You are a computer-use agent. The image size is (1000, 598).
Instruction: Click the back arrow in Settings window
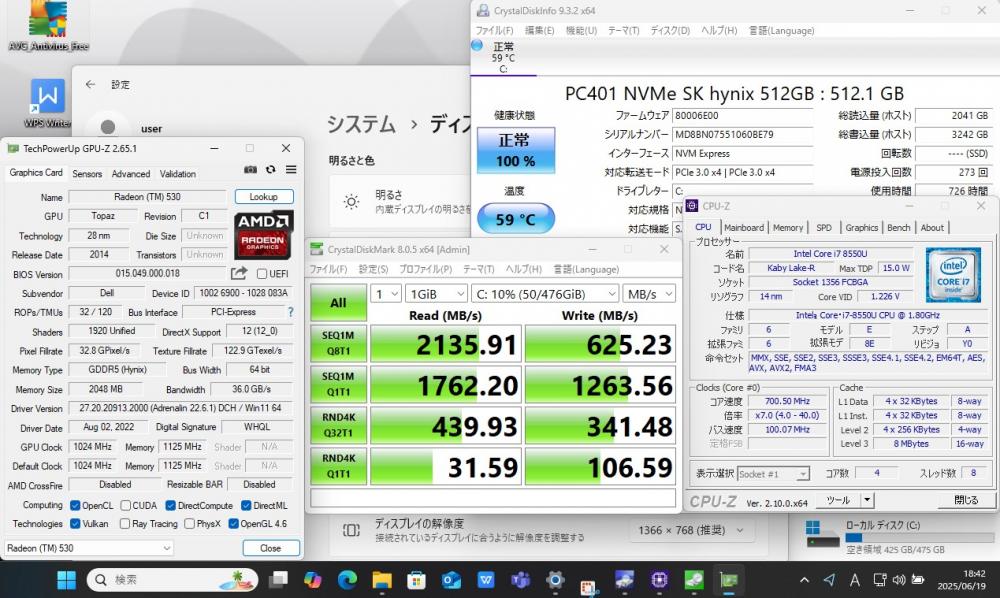tap(90, 84)
